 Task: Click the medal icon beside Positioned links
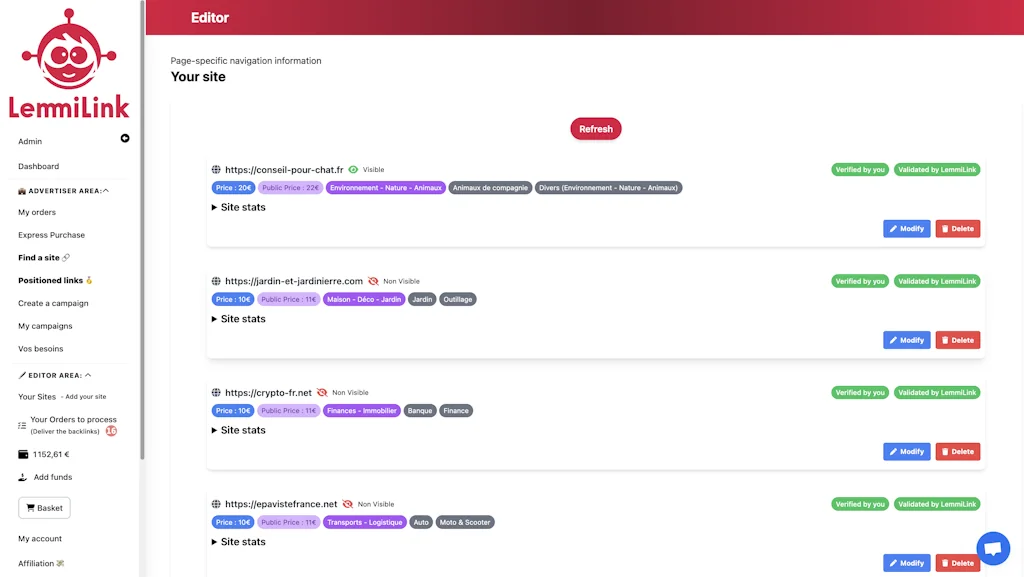(89, 281)
